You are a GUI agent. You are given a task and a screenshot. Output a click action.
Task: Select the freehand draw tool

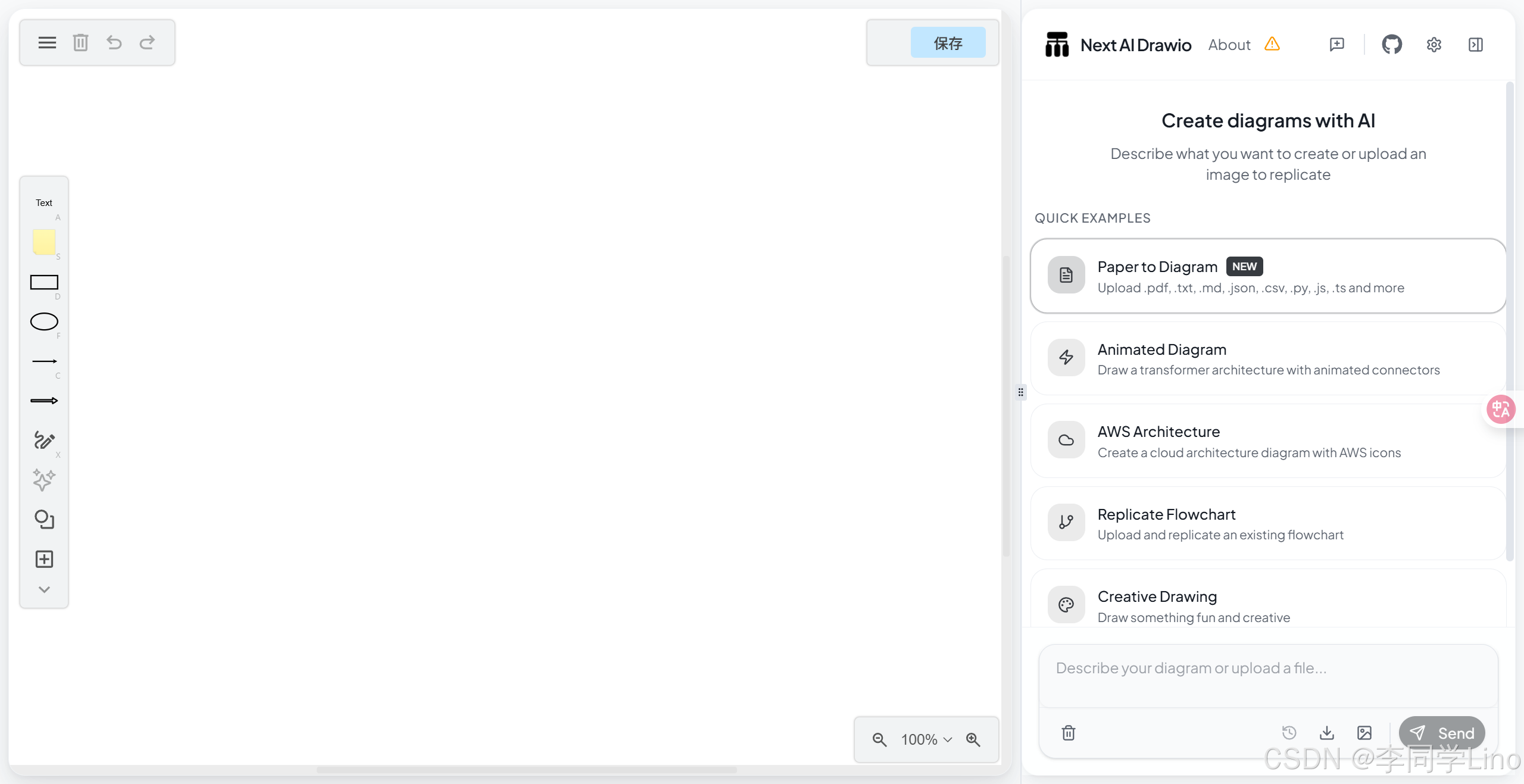[x=44, y=441]
